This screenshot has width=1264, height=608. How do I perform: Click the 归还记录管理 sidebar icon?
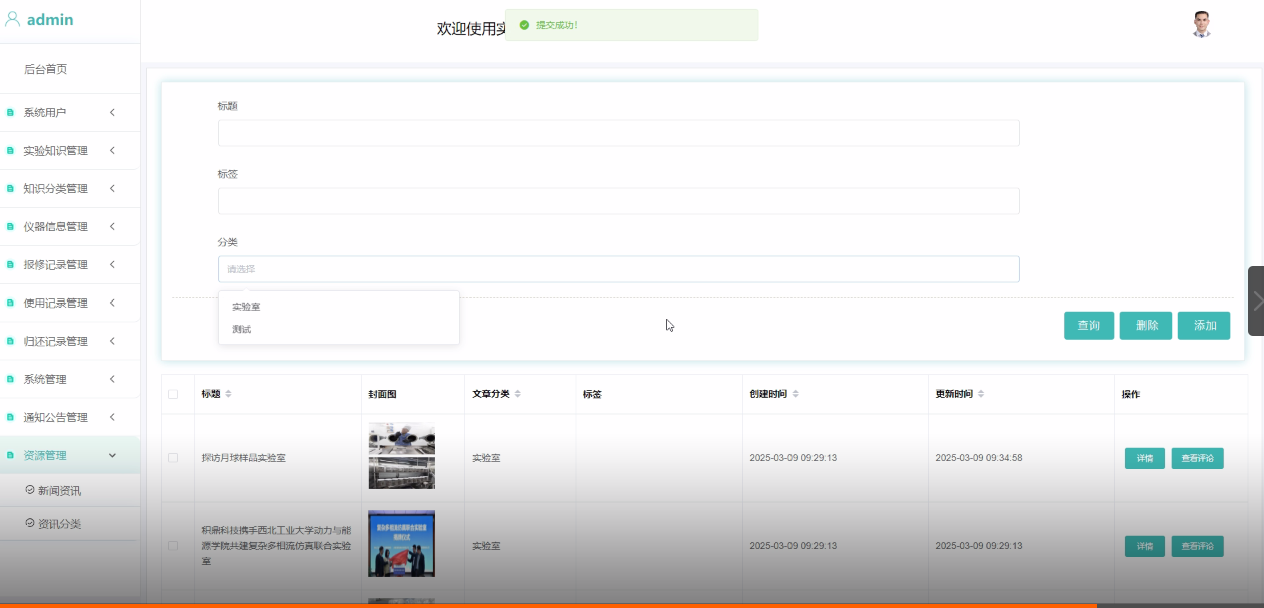(x=11, y=340)
